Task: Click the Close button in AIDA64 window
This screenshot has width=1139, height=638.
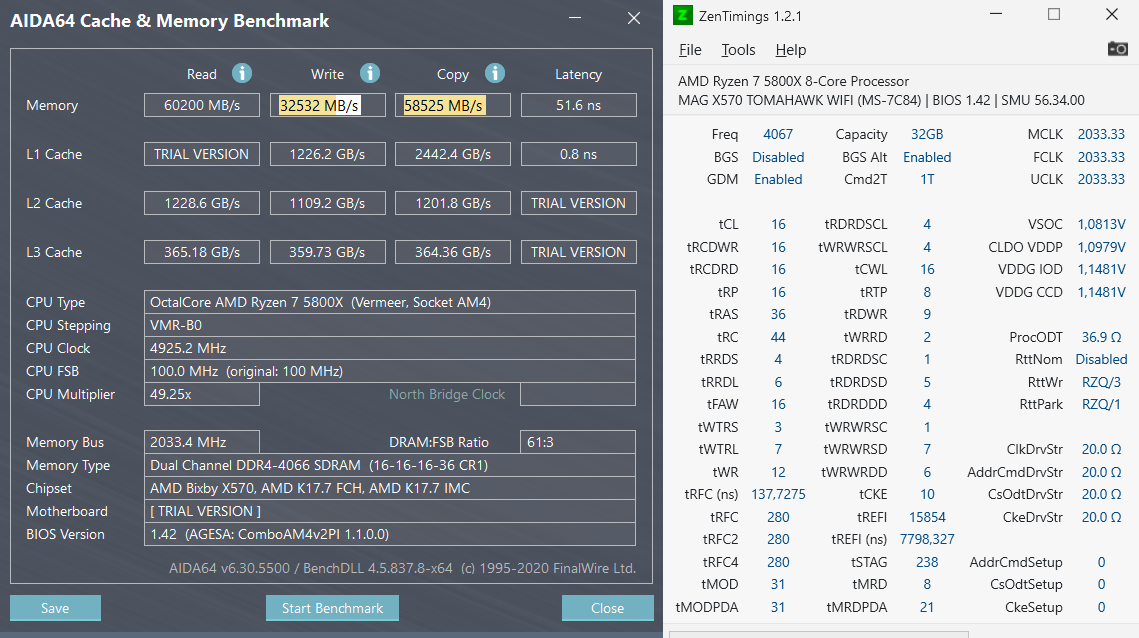Action: click(607, 608)
